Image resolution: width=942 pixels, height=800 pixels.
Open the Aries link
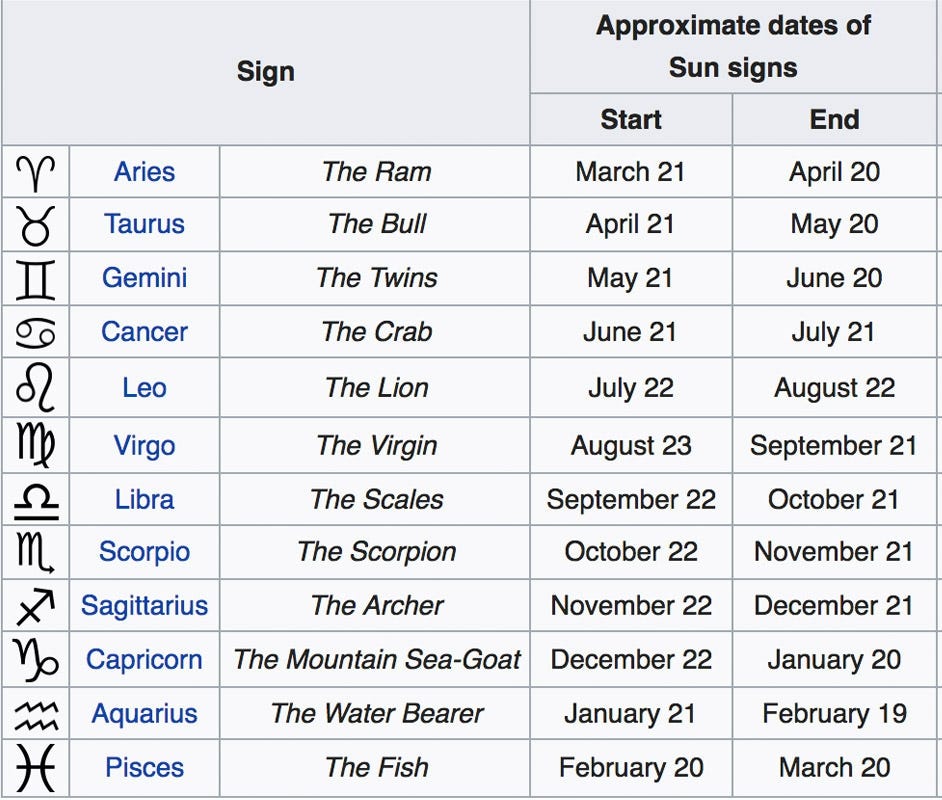pos(144,172)
